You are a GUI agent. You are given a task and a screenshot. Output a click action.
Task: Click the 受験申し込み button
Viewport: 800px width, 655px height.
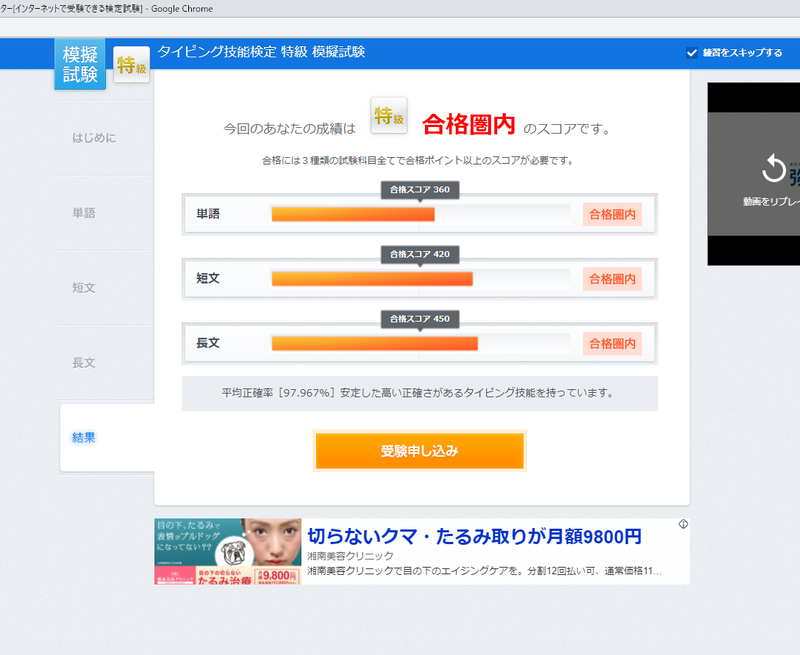419,450
